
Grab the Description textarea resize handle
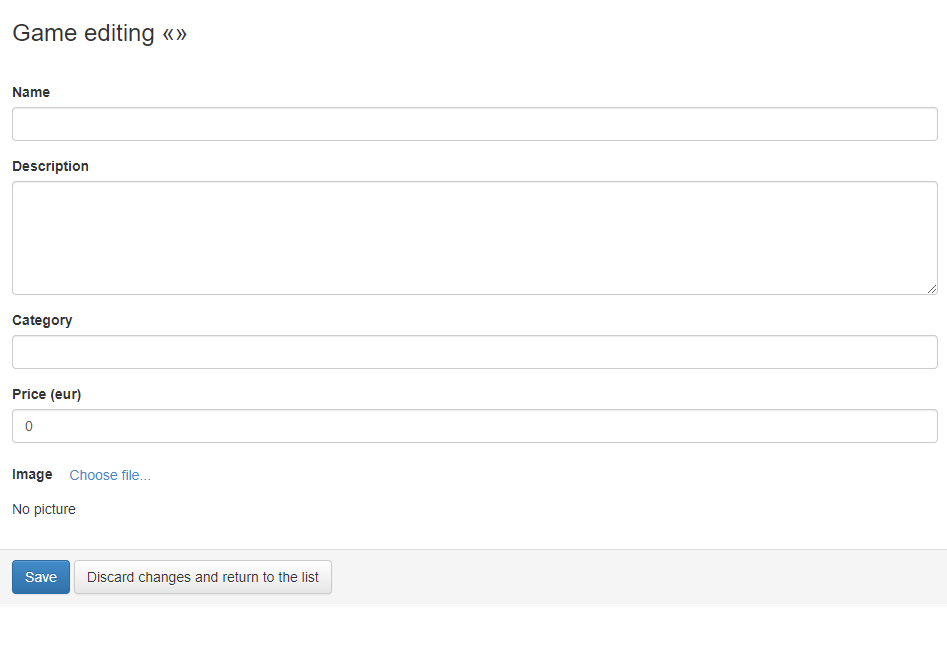coord(932,289)
